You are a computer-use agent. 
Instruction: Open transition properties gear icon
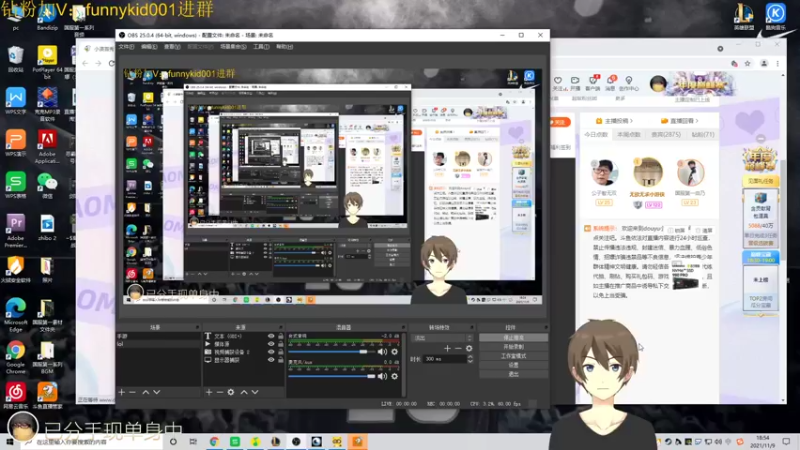pyautogui.click(x=469, y=348)
